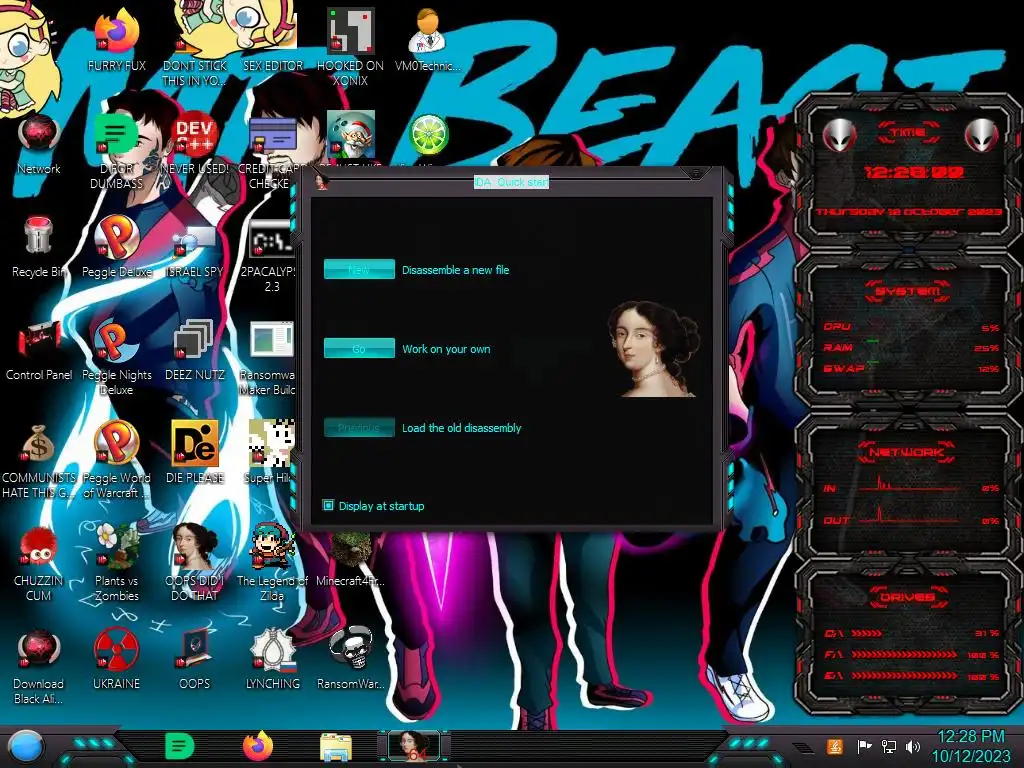Open the green chat app in taskbar

180,746
